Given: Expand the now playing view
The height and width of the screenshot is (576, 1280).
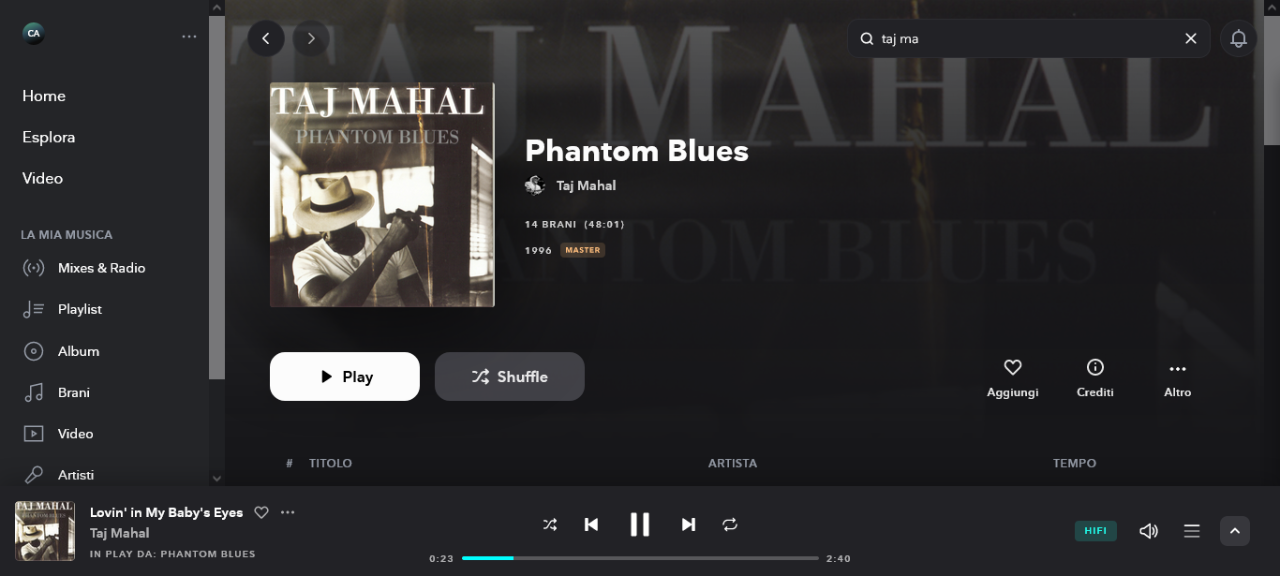Looking at the screenshot, I should click(1235, 531).
